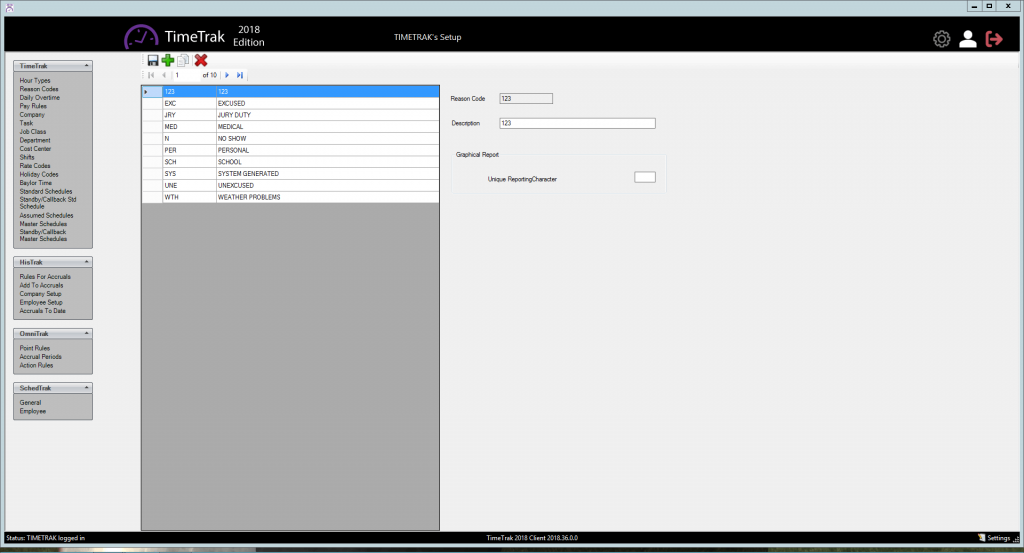Open Employee under SchedTrak
The width and height of the screenshot is (1024, 553).
pos(33,411)
